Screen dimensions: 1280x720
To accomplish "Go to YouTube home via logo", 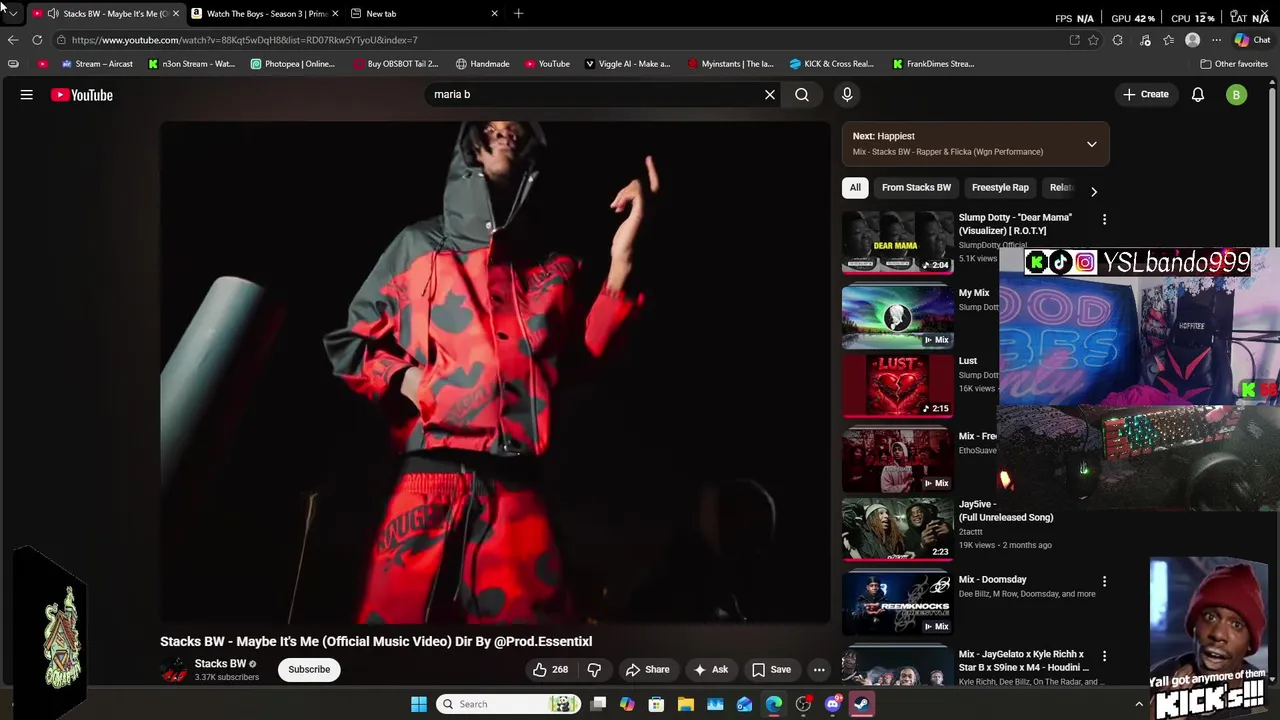I will pos(82,95).
